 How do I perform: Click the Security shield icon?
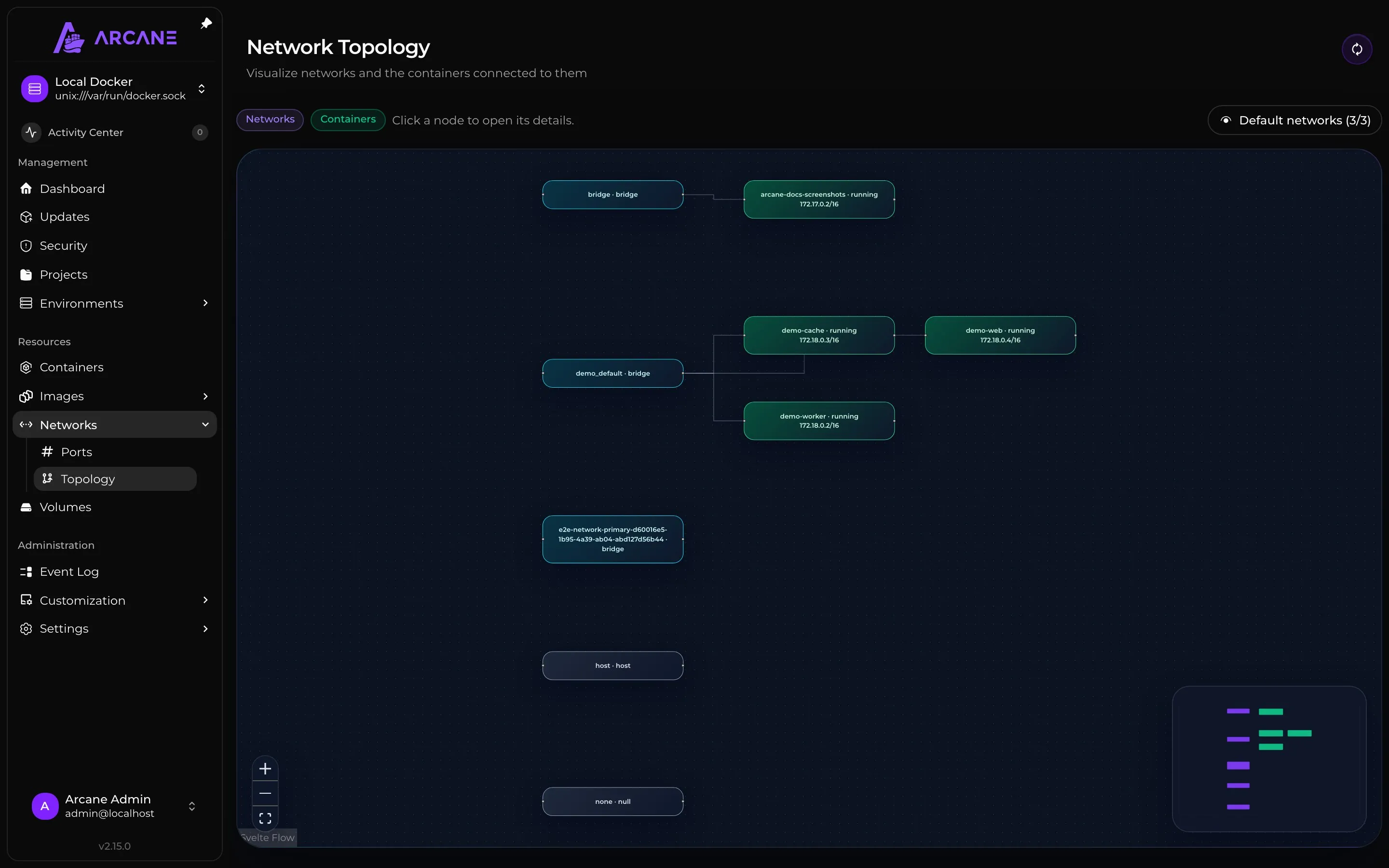pyautogui.click(x=26, y=246)
